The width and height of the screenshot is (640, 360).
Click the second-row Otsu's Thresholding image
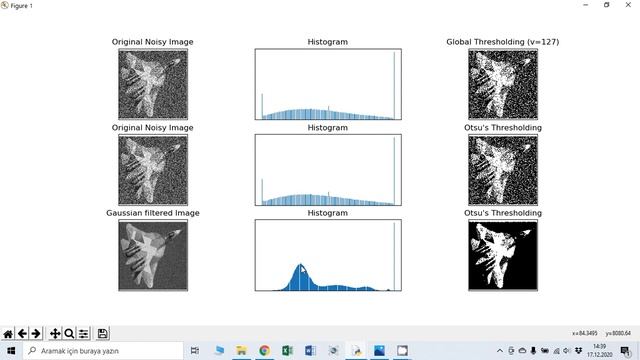pos(503,170)
